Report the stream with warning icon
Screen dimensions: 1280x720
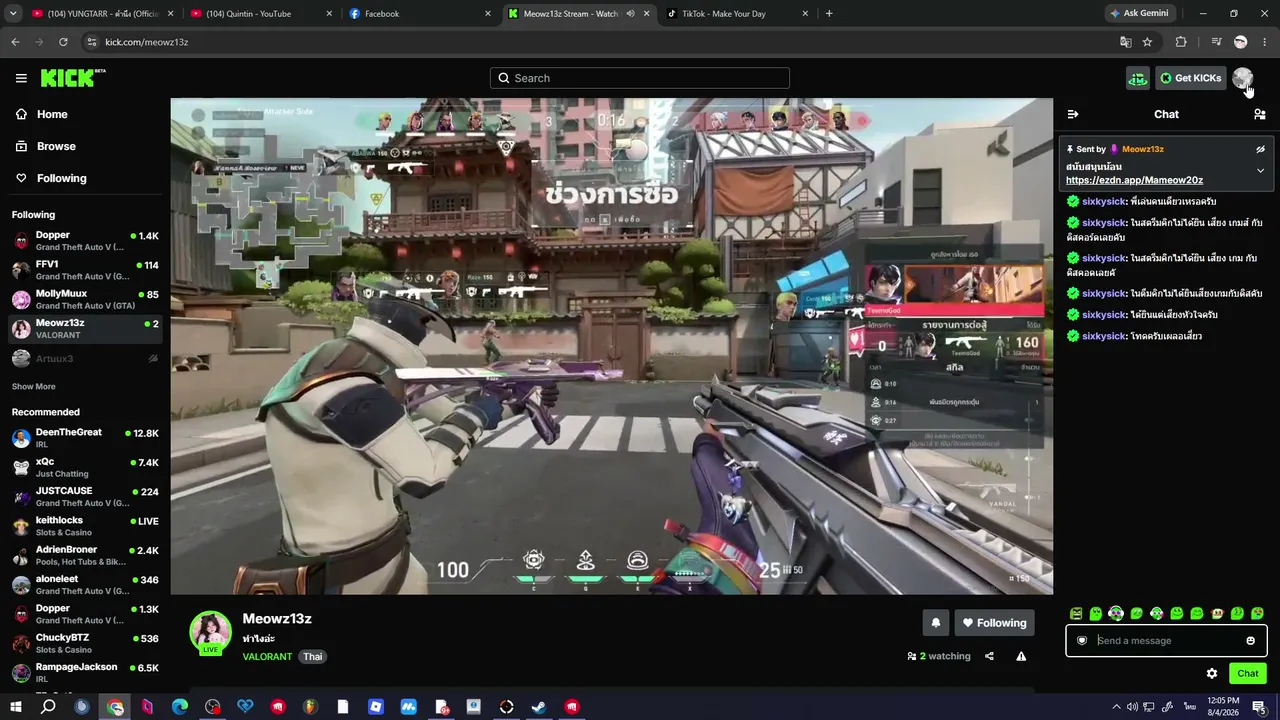pyautogui.click(x=1021, y=656)
